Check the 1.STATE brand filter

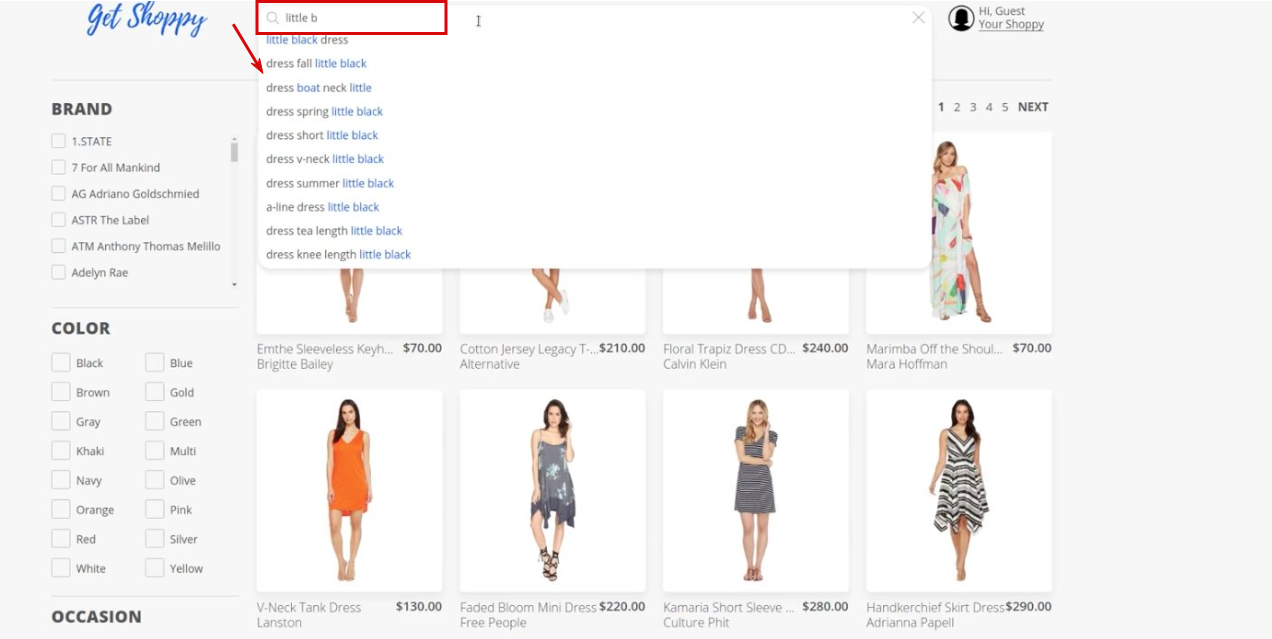click(59, 140)
